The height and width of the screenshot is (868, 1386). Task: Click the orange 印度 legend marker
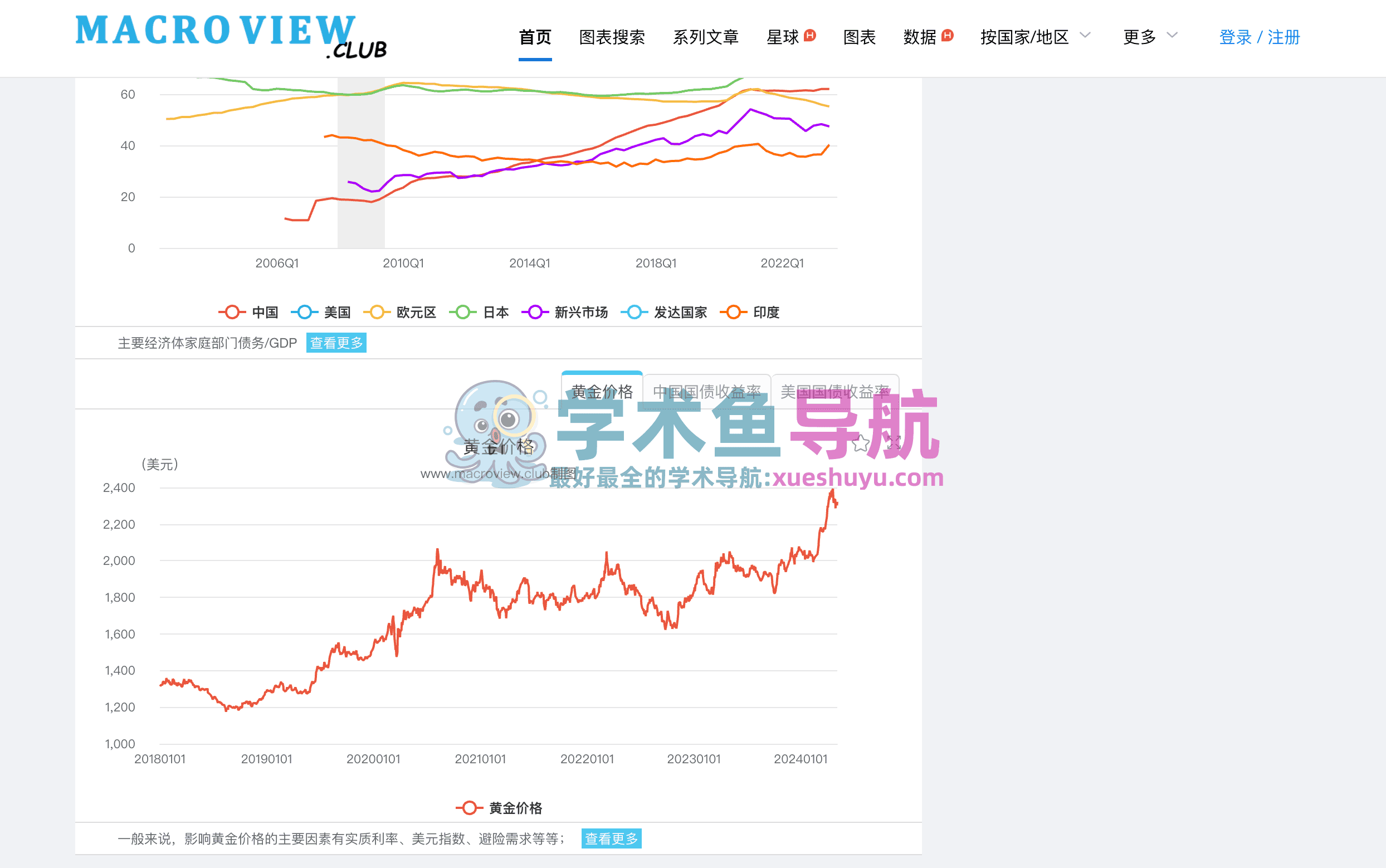(733, 312)
